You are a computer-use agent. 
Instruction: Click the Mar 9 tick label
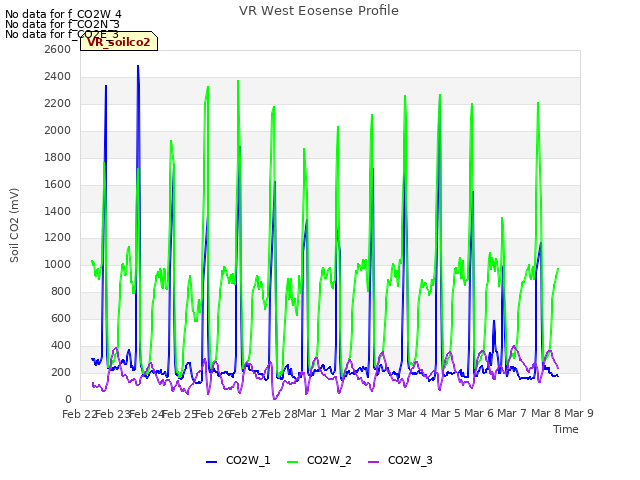(x=579, y=413)
